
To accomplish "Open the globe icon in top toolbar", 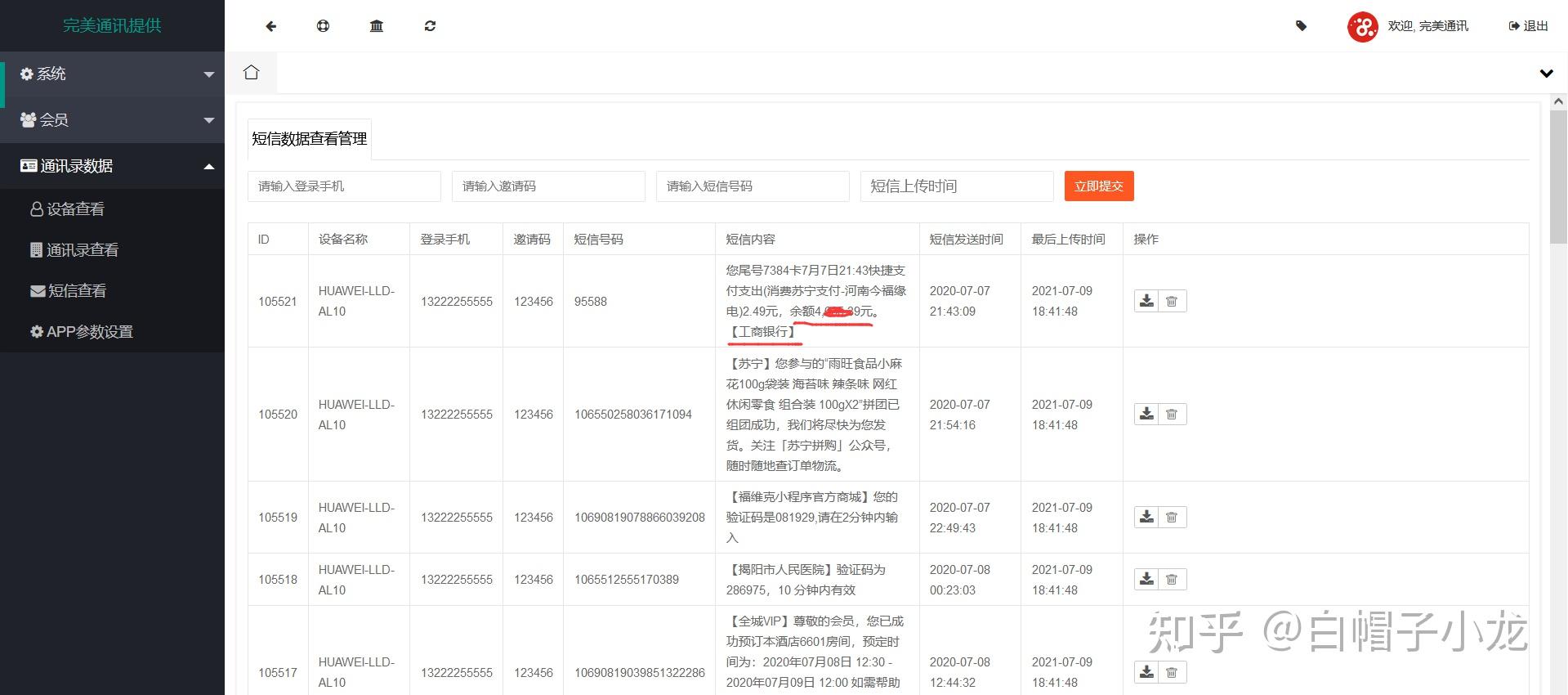I will pos(323,26).
